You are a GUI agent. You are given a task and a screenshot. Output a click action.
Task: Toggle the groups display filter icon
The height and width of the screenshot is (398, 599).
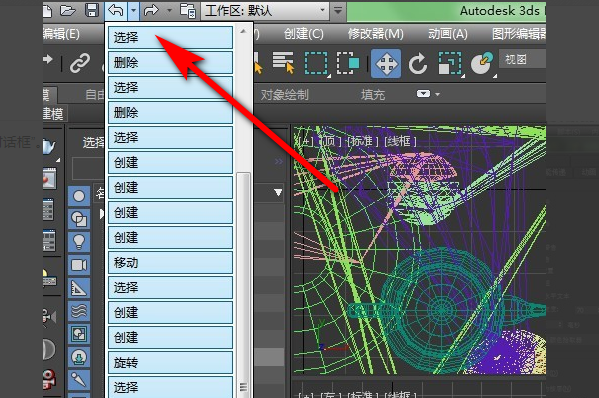pyautogui.click(x=79, y=334)
